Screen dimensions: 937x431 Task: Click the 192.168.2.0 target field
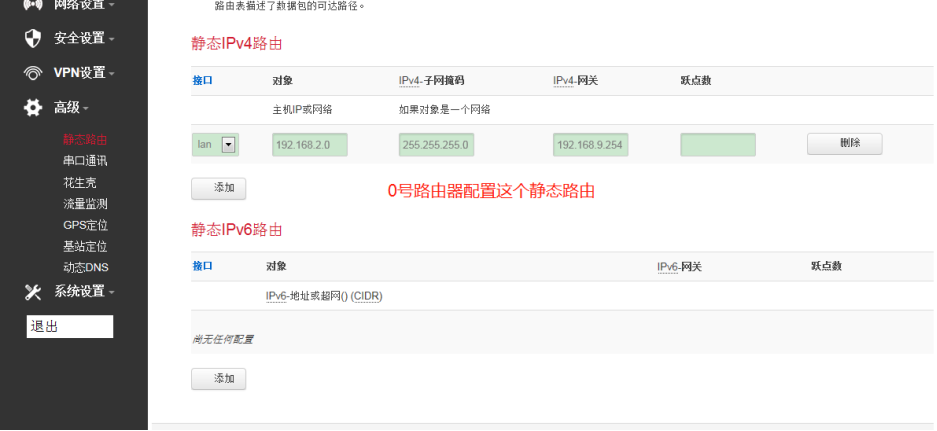(309, 145)
